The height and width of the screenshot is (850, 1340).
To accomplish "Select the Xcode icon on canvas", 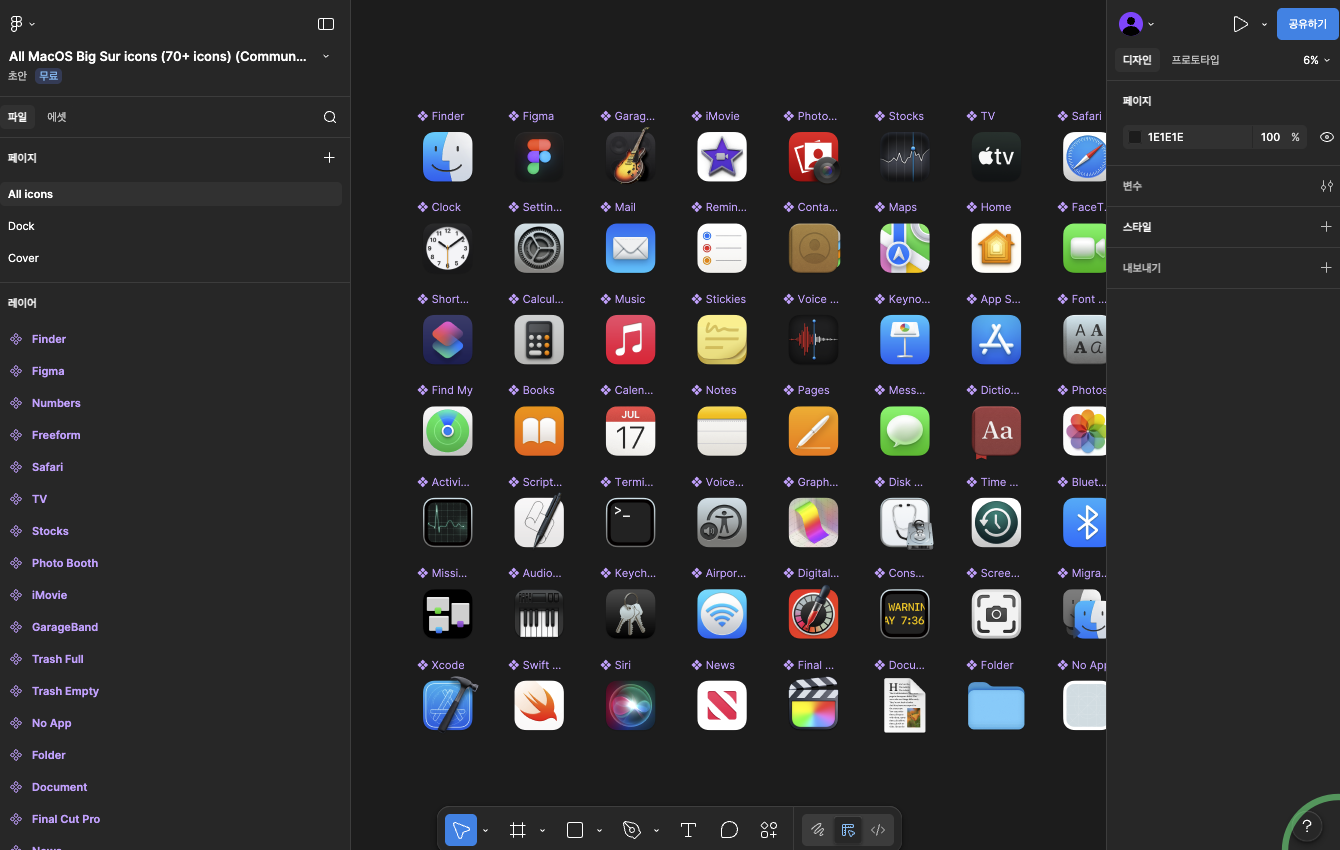I will [449, 704].
